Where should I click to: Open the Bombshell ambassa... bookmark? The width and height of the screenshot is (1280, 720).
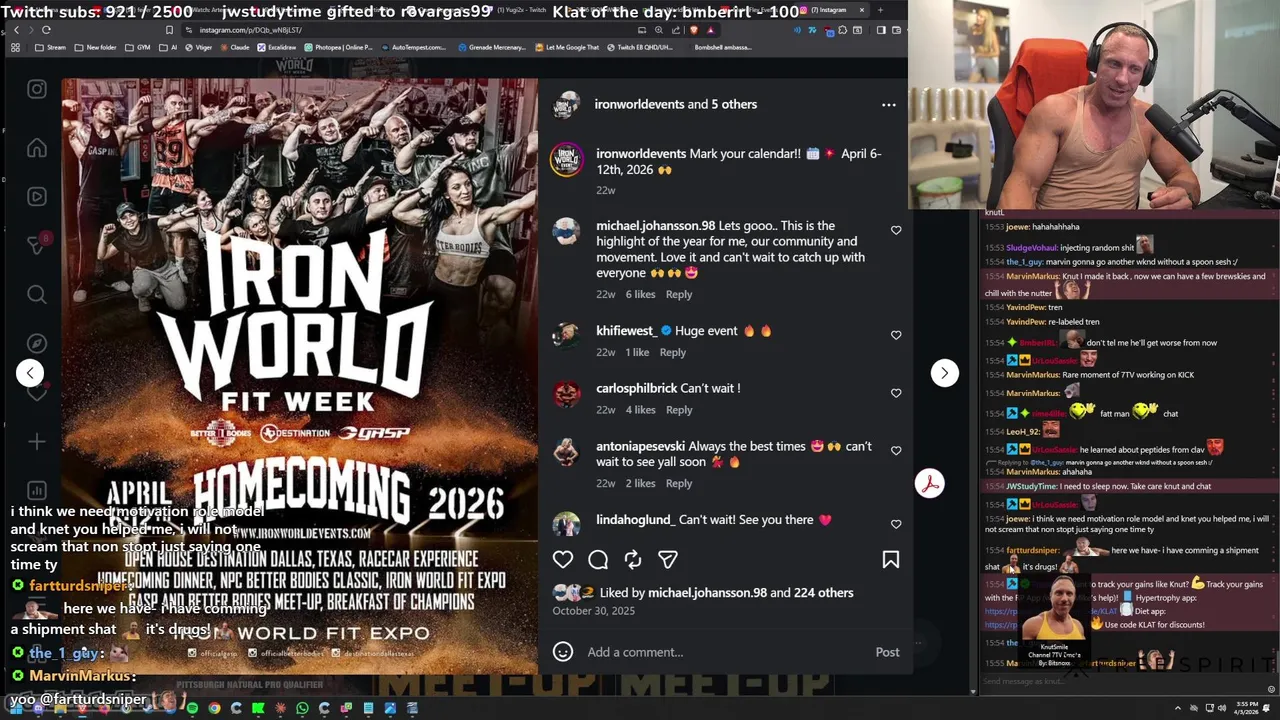pos(723,47)
